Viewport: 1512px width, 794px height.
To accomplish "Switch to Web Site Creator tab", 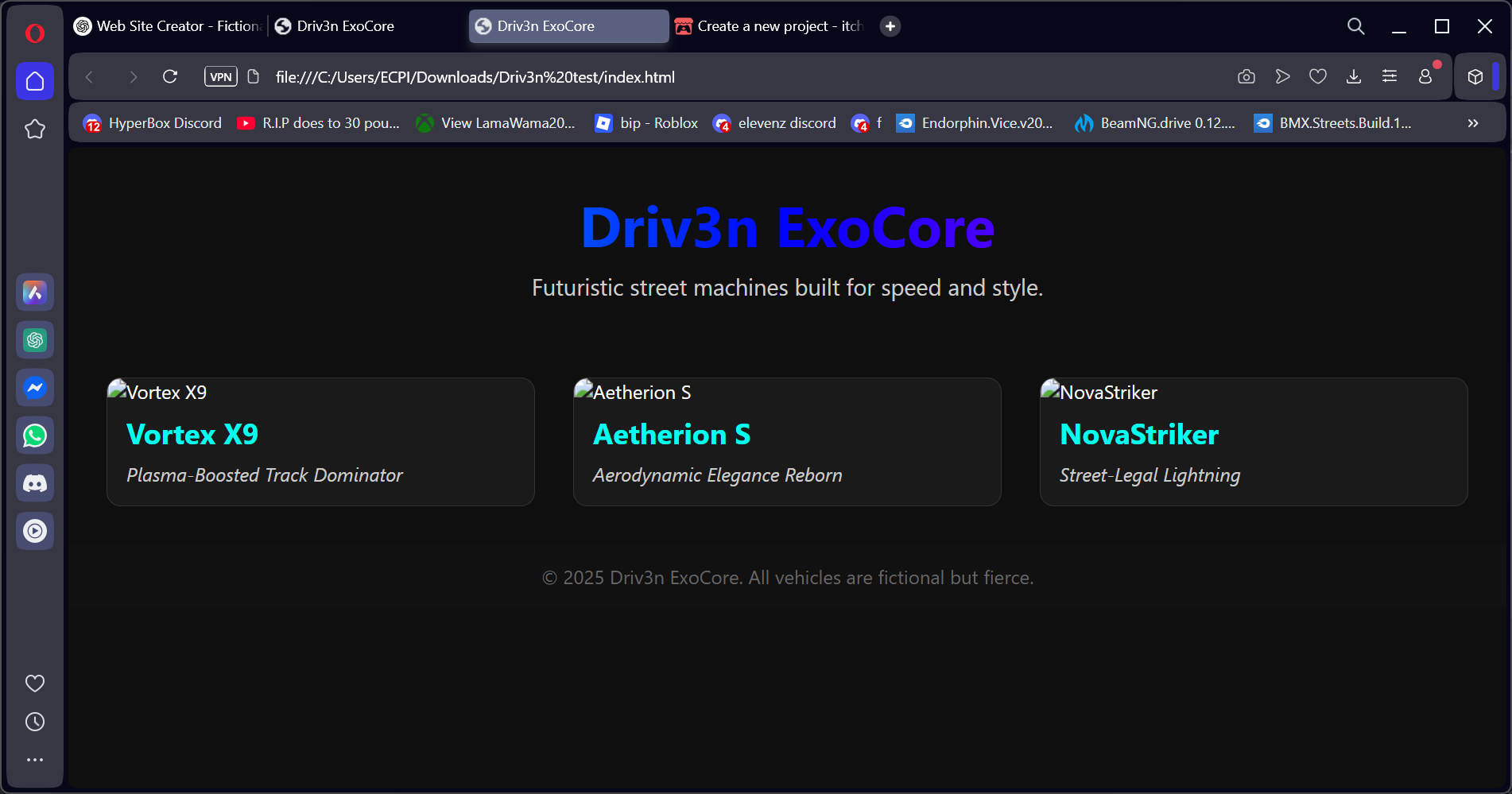I will pyautogui.click(x=168, y=26).
